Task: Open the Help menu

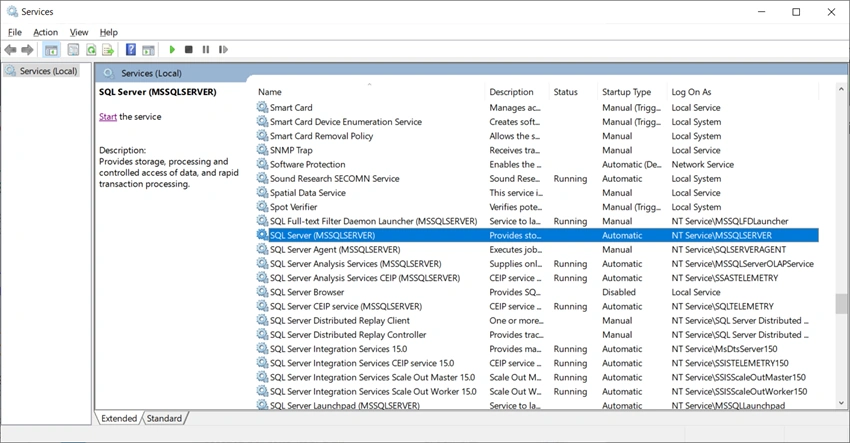Action: tap(108, 33)
